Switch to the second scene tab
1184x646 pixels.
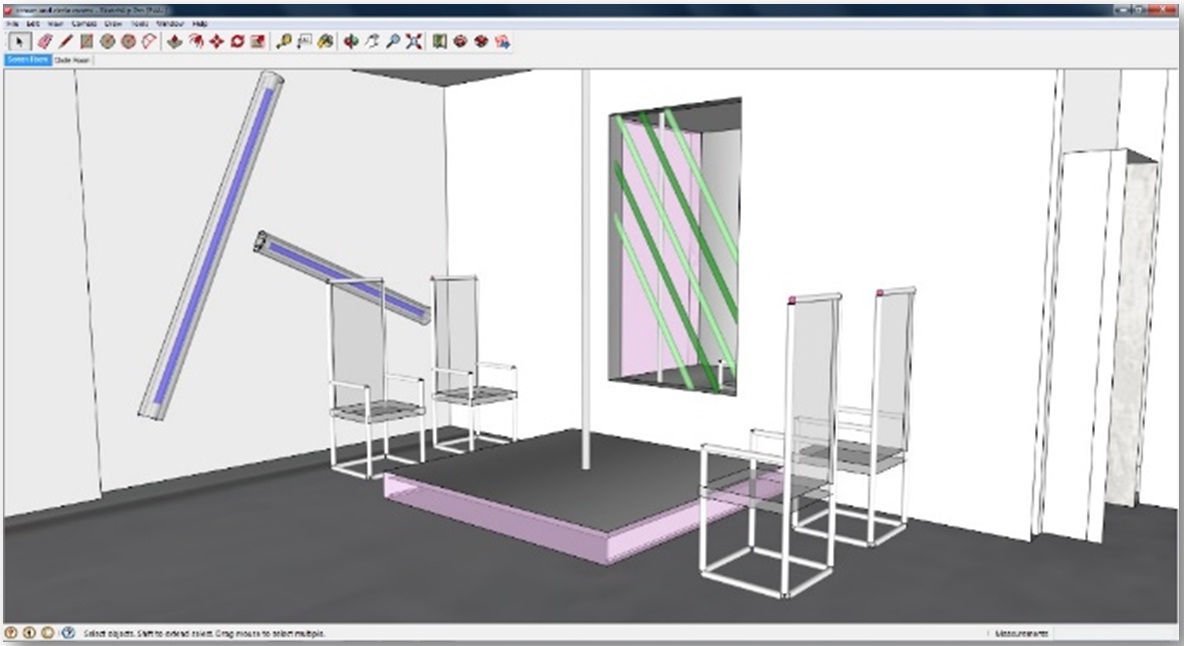[72, 60]
